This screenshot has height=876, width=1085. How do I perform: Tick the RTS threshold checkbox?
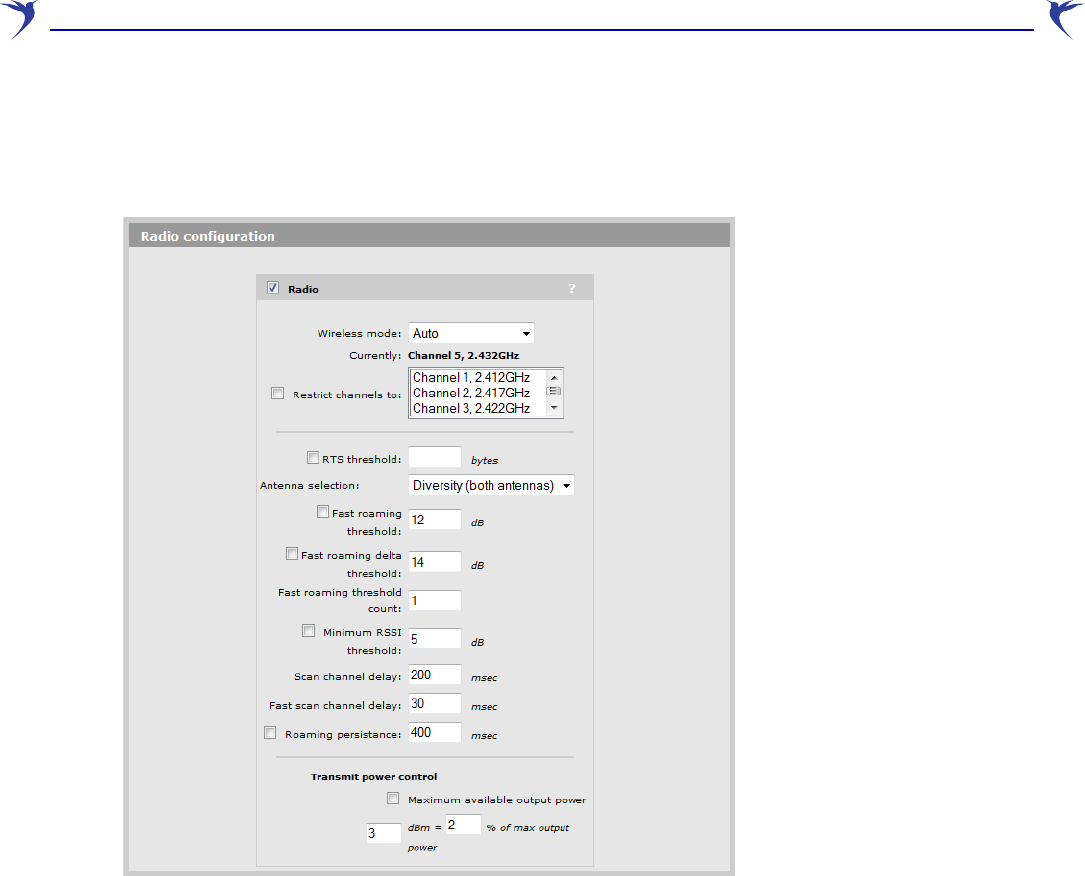pos(313,457)
